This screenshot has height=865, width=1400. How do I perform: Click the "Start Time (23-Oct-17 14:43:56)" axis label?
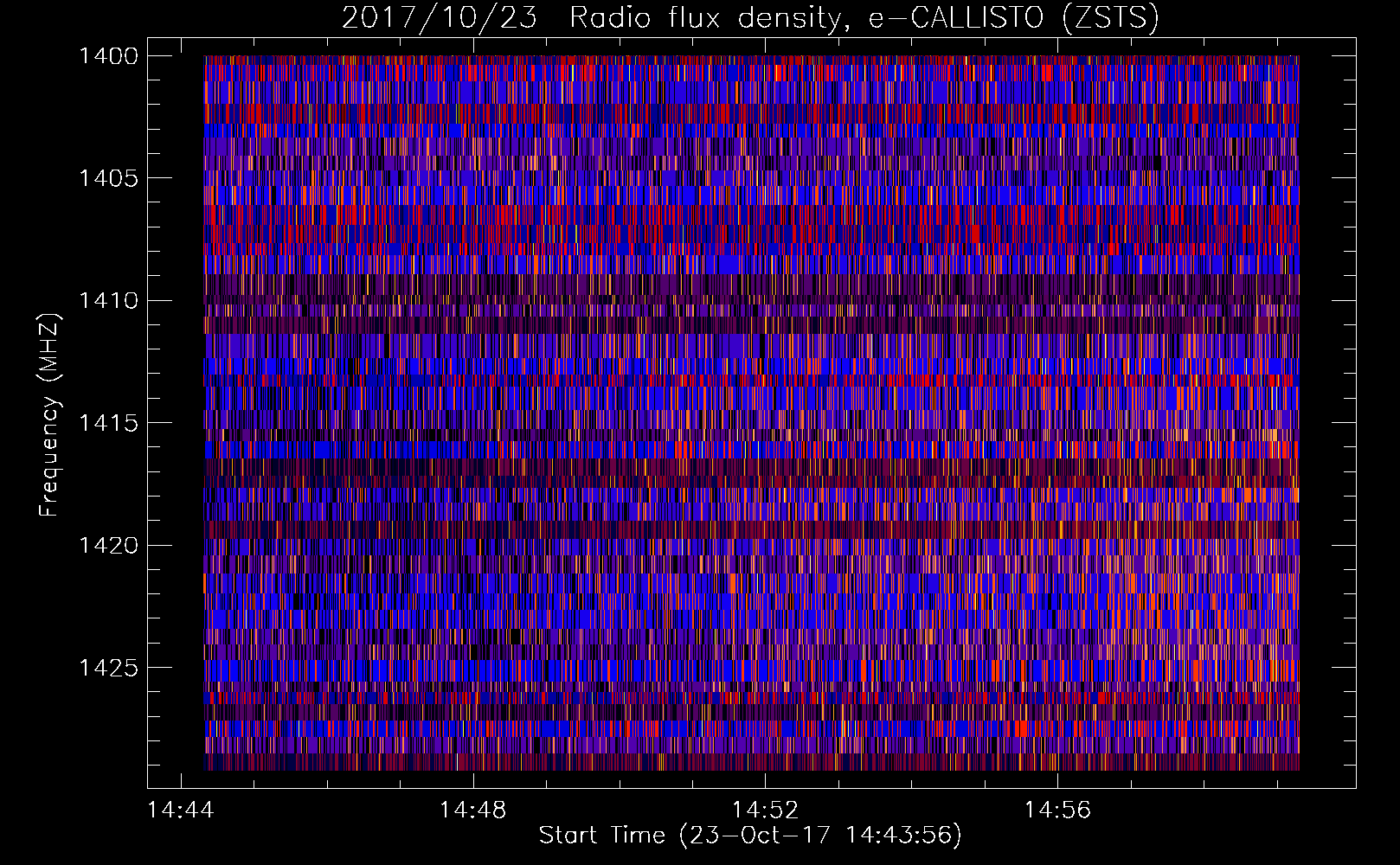pyautogui.click(x=750, y=836)
